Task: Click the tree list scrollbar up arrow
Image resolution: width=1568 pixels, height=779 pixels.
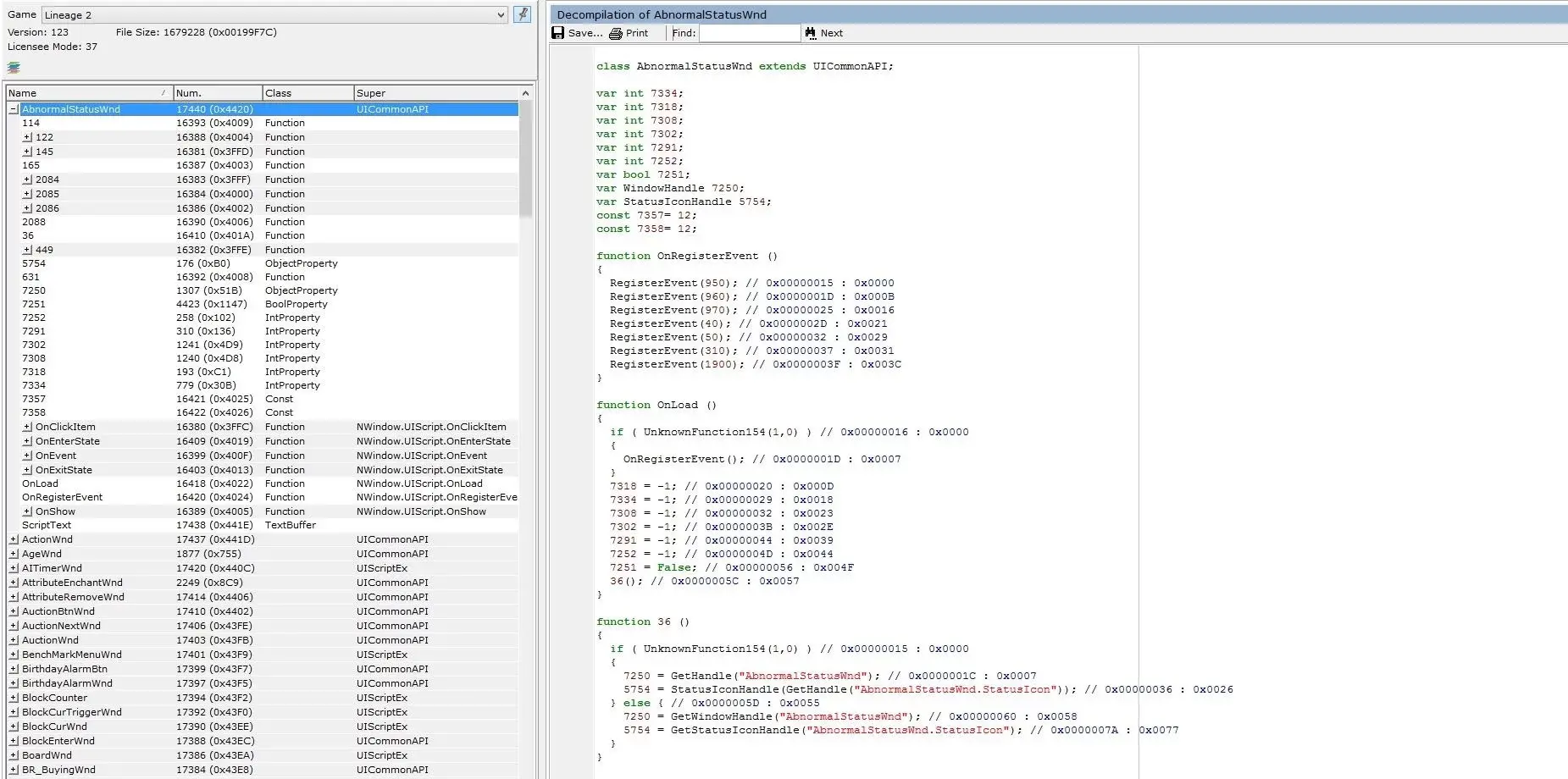Action: (525, 93)
